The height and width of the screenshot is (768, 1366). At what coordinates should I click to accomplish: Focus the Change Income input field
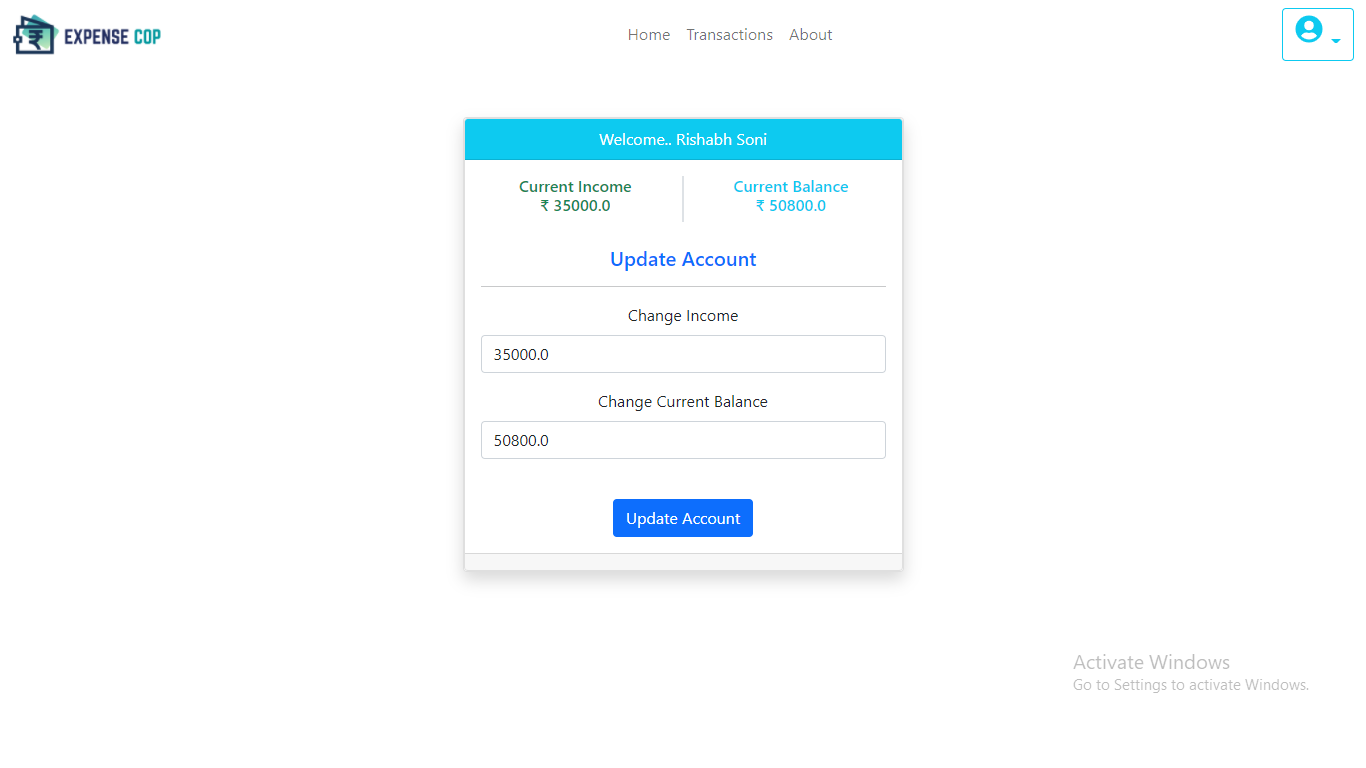(683, 354)
